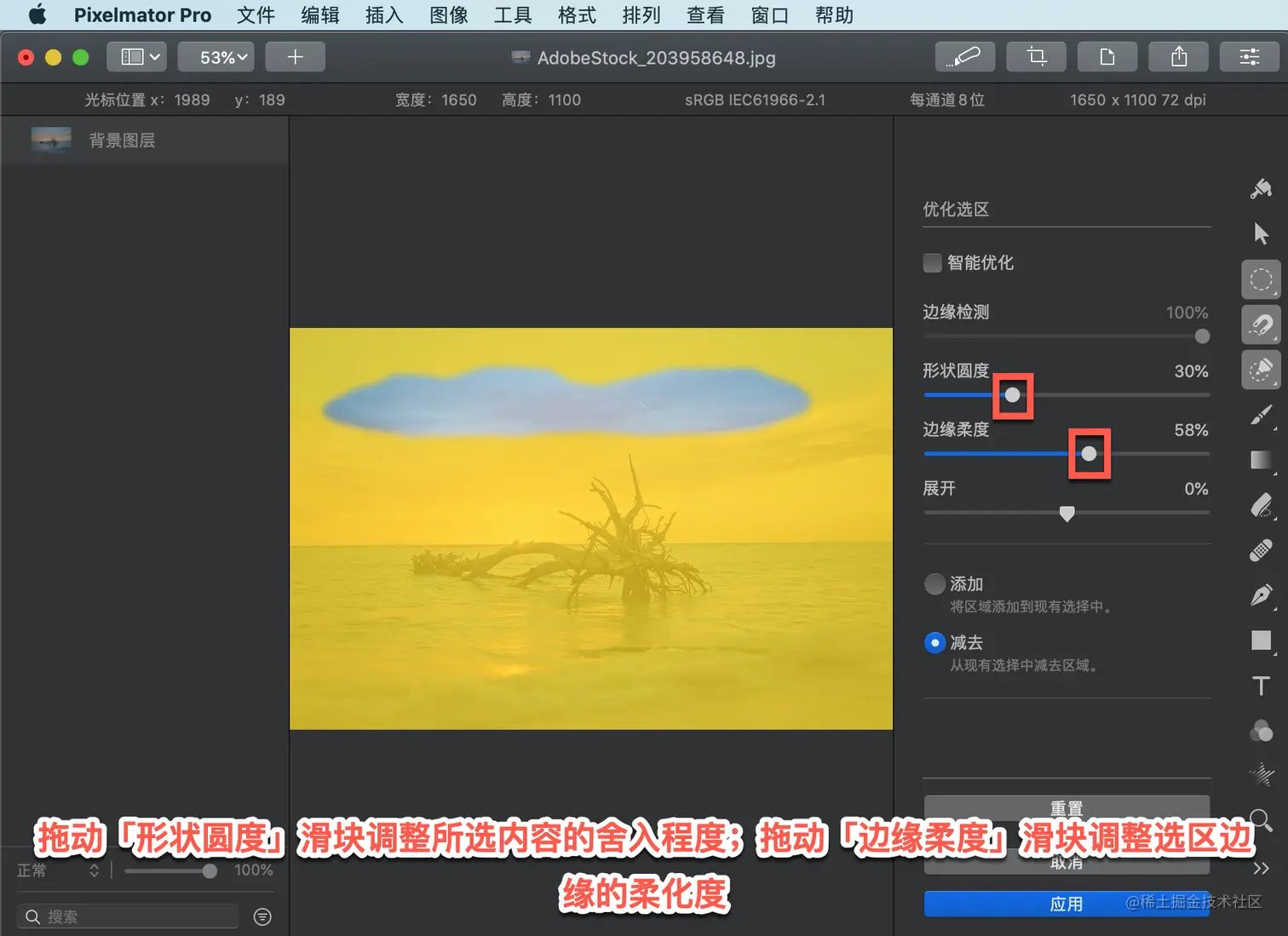This screenshot has height=936, width=1288.
Task: Open the Pixelmator Pro application menu
Action: (x=142, y=15)
